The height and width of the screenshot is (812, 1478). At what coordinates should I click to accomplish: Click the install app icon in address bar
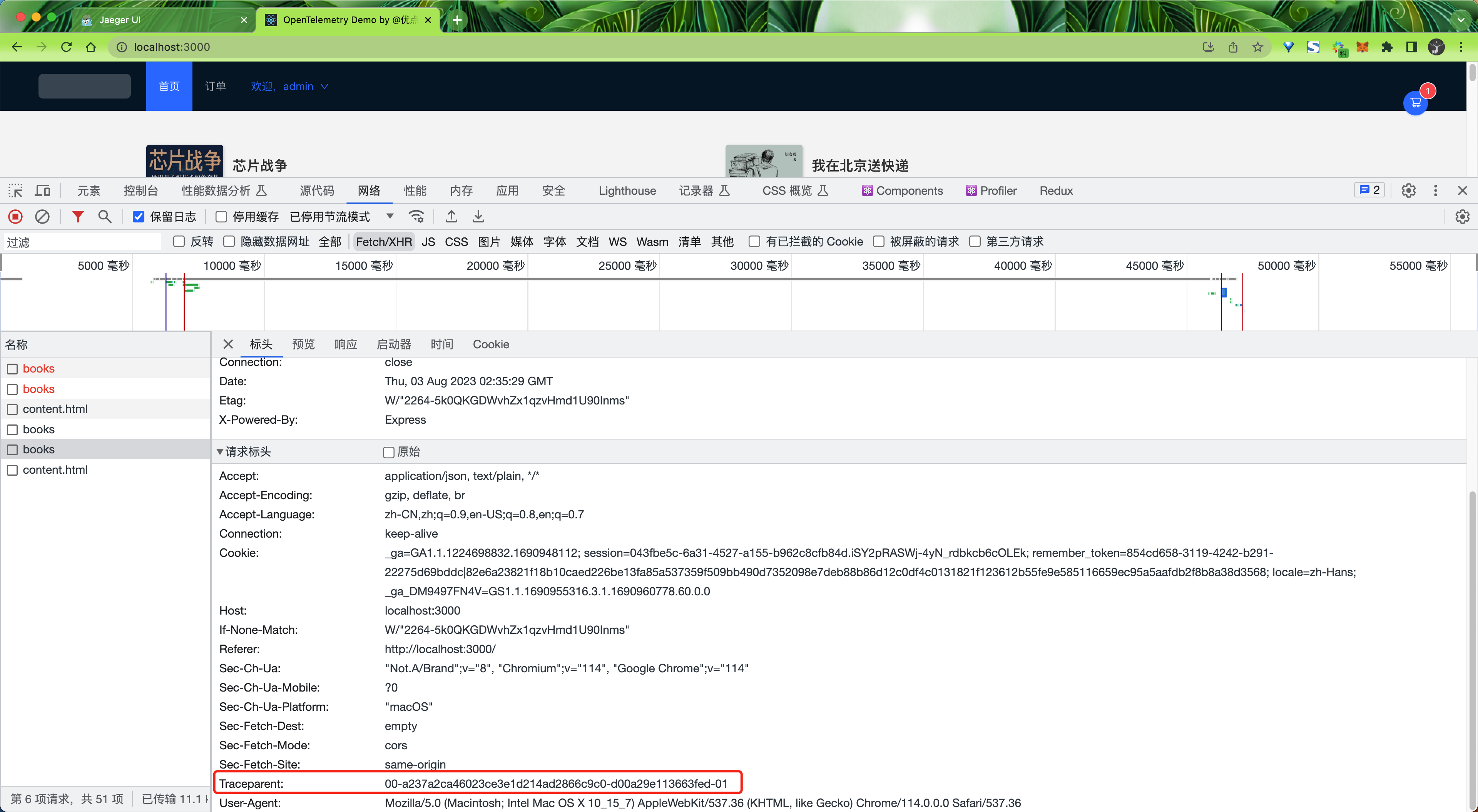pos(1208,47)
